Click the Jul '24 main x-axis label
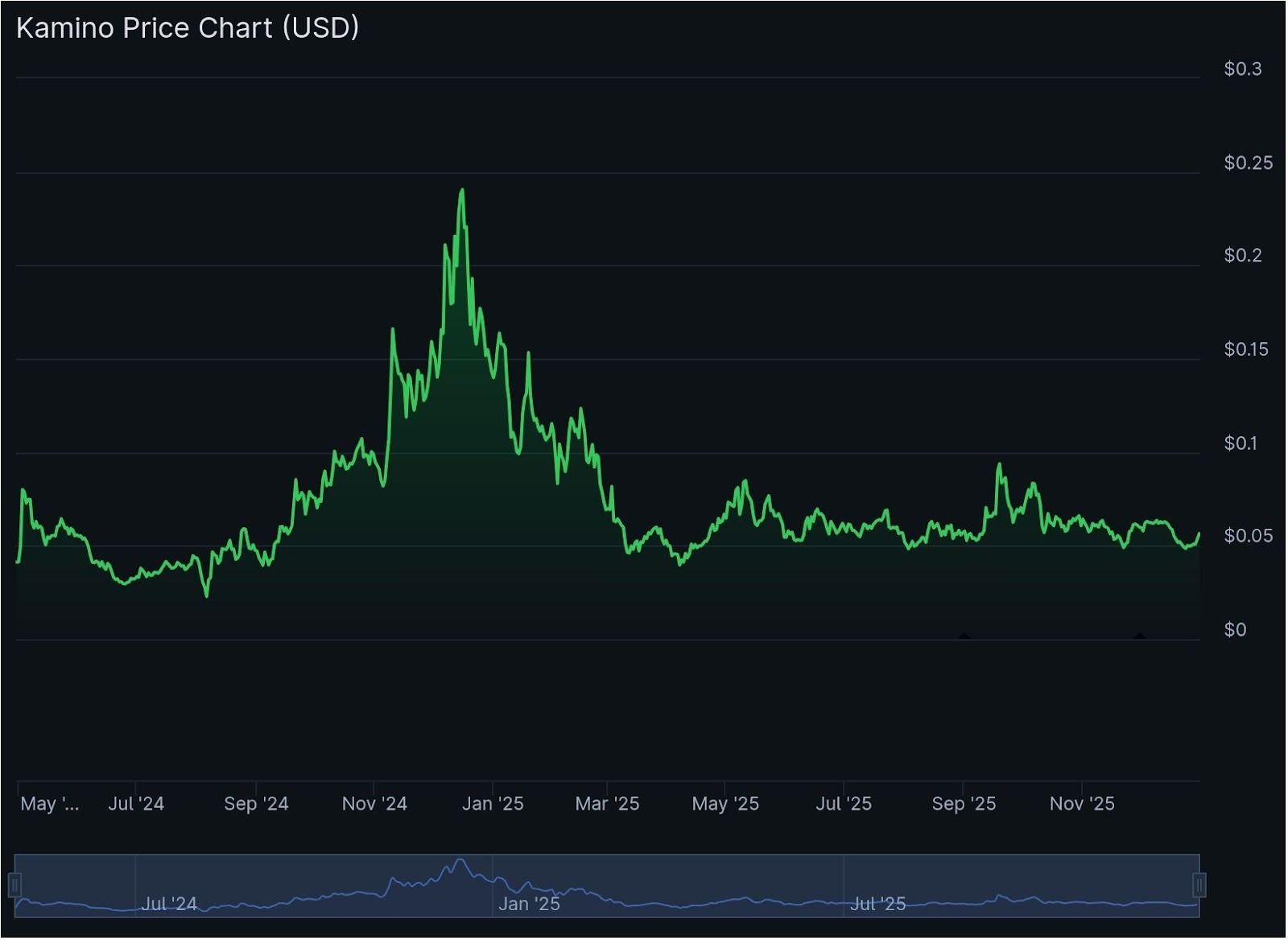The width and height of the screenshot is (1288, 940). (x=136, y=804)
